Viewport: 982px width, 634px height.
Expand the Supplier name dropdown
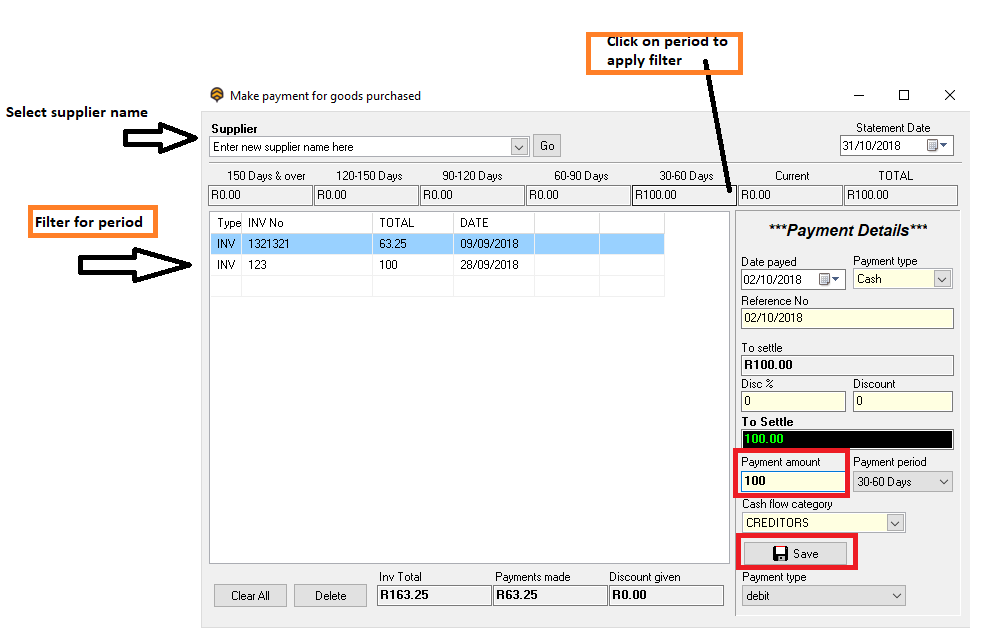point(519,147)
